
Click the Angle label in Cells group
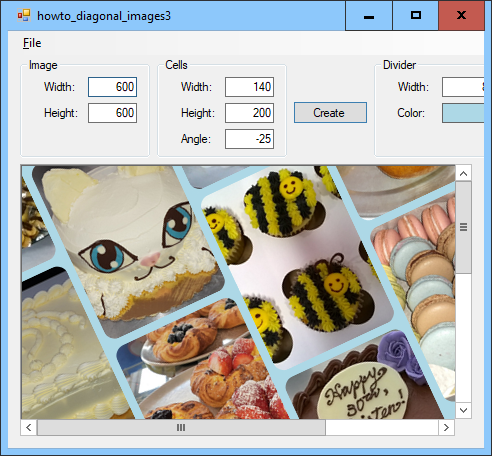196,139
